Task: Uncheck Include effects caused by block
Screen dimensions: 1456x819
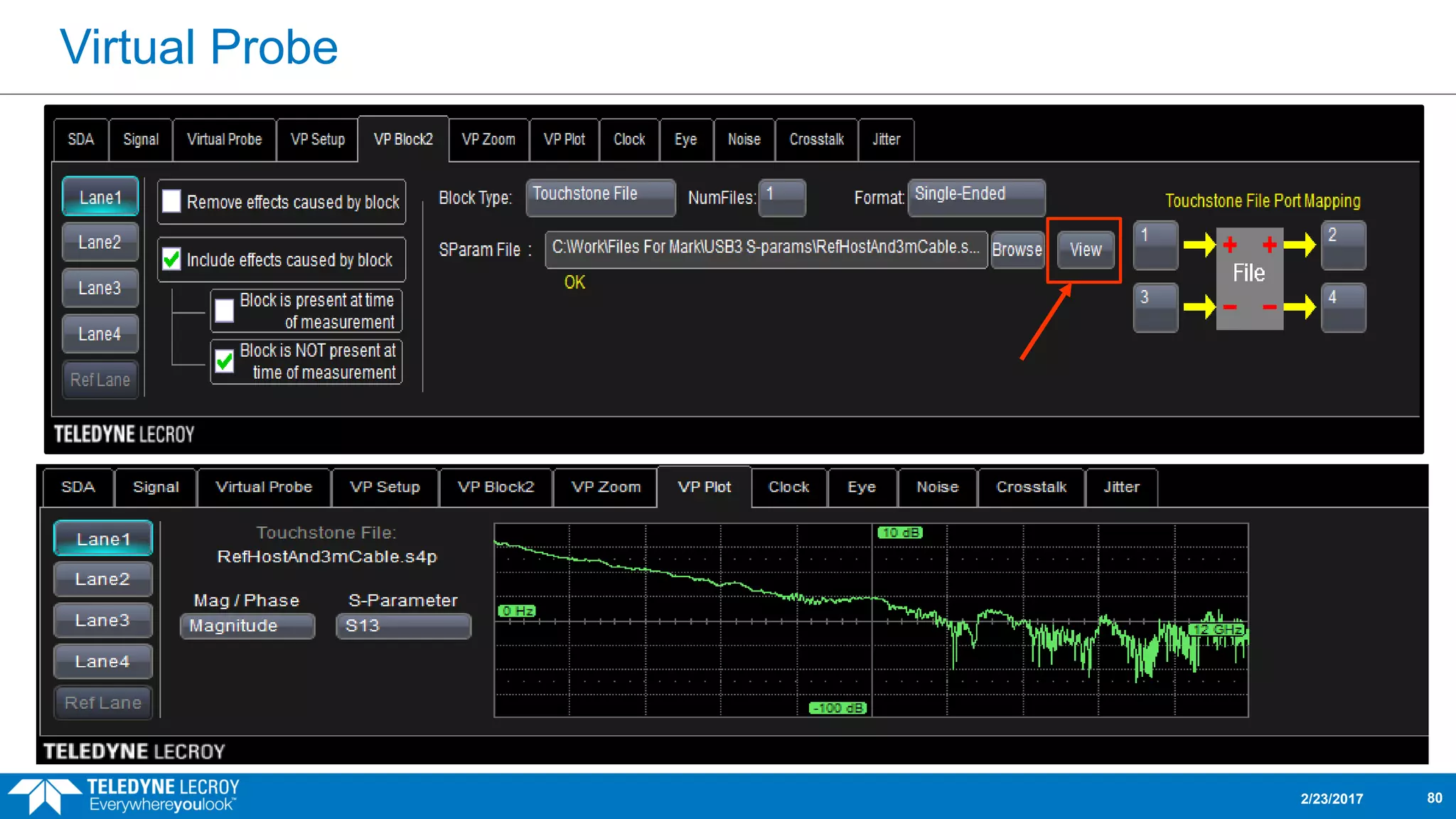Action: click(x=171, y=259)
